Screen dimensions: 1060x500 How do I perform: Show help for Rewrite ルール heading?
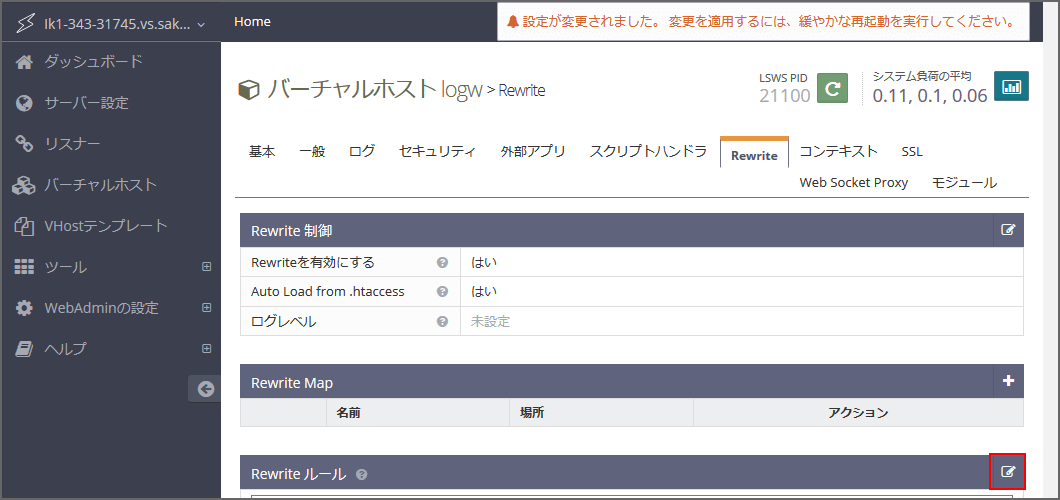(362, 474)
